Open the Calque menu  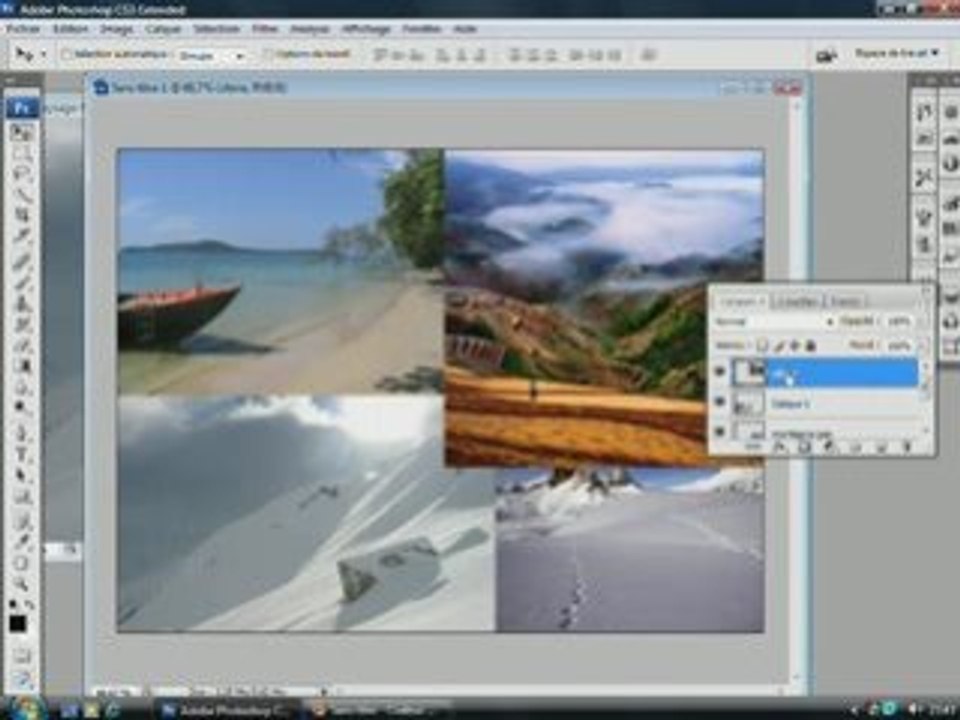[163, 29]
